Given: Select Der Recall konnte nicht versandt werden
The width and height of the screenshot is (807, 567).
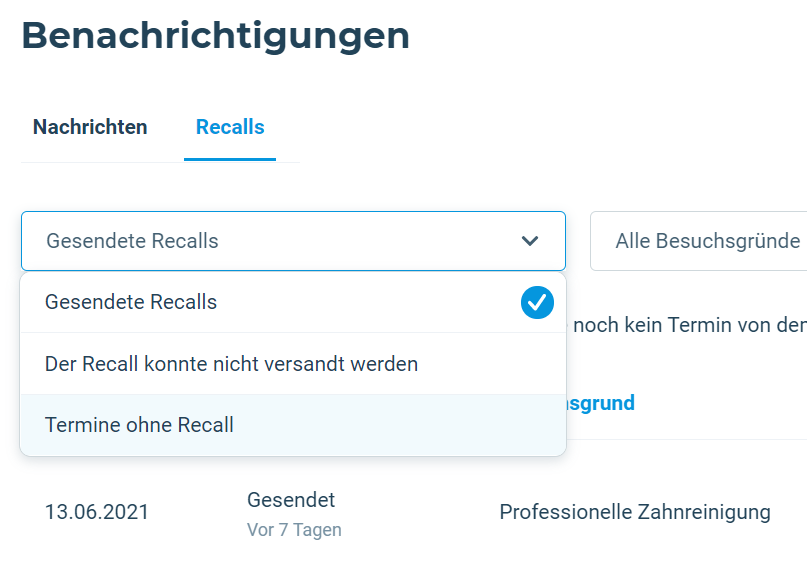Looking at the screenshot, I should pos(293,364).
